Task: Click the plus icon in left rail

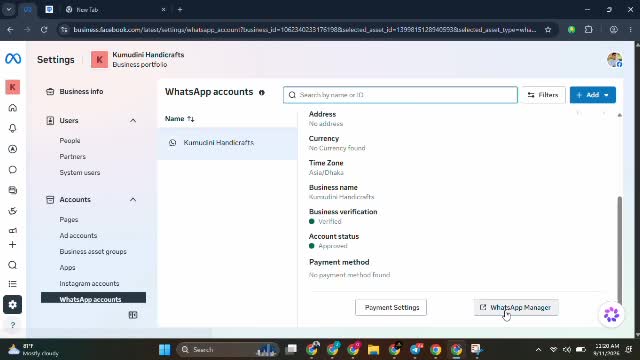Action: pyautogui.click(x=13, y=244)
